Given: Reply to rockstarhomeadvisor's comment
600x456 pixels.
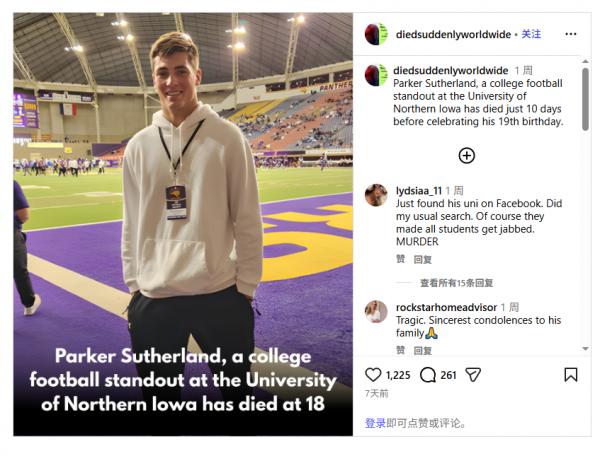Looking at the screenshot, I should 422,351.
